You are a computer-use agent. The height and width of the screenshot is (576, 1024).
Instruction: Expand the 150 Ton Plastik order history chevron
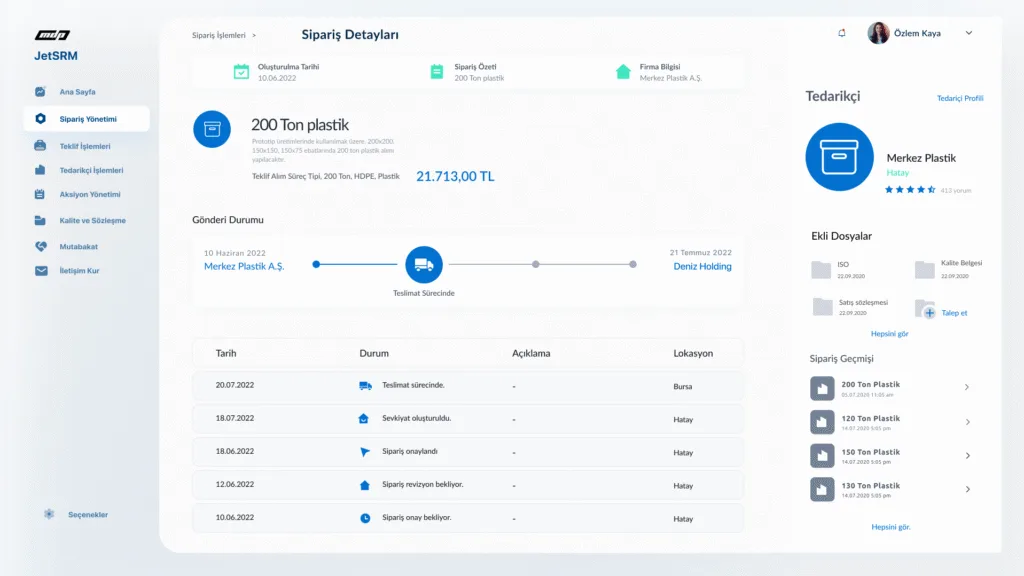click(966, 456)
